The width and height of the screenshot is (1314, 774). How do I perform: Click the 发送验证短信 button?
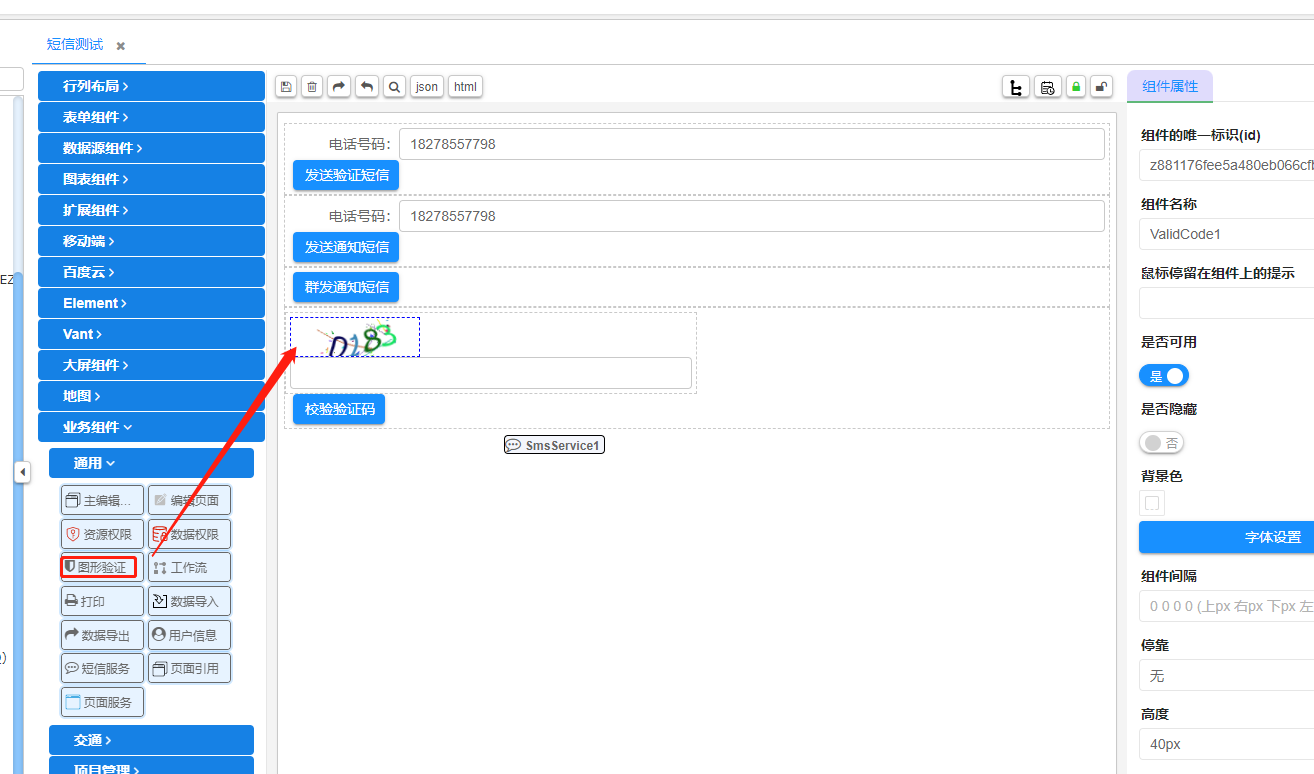tap(346, 175)
